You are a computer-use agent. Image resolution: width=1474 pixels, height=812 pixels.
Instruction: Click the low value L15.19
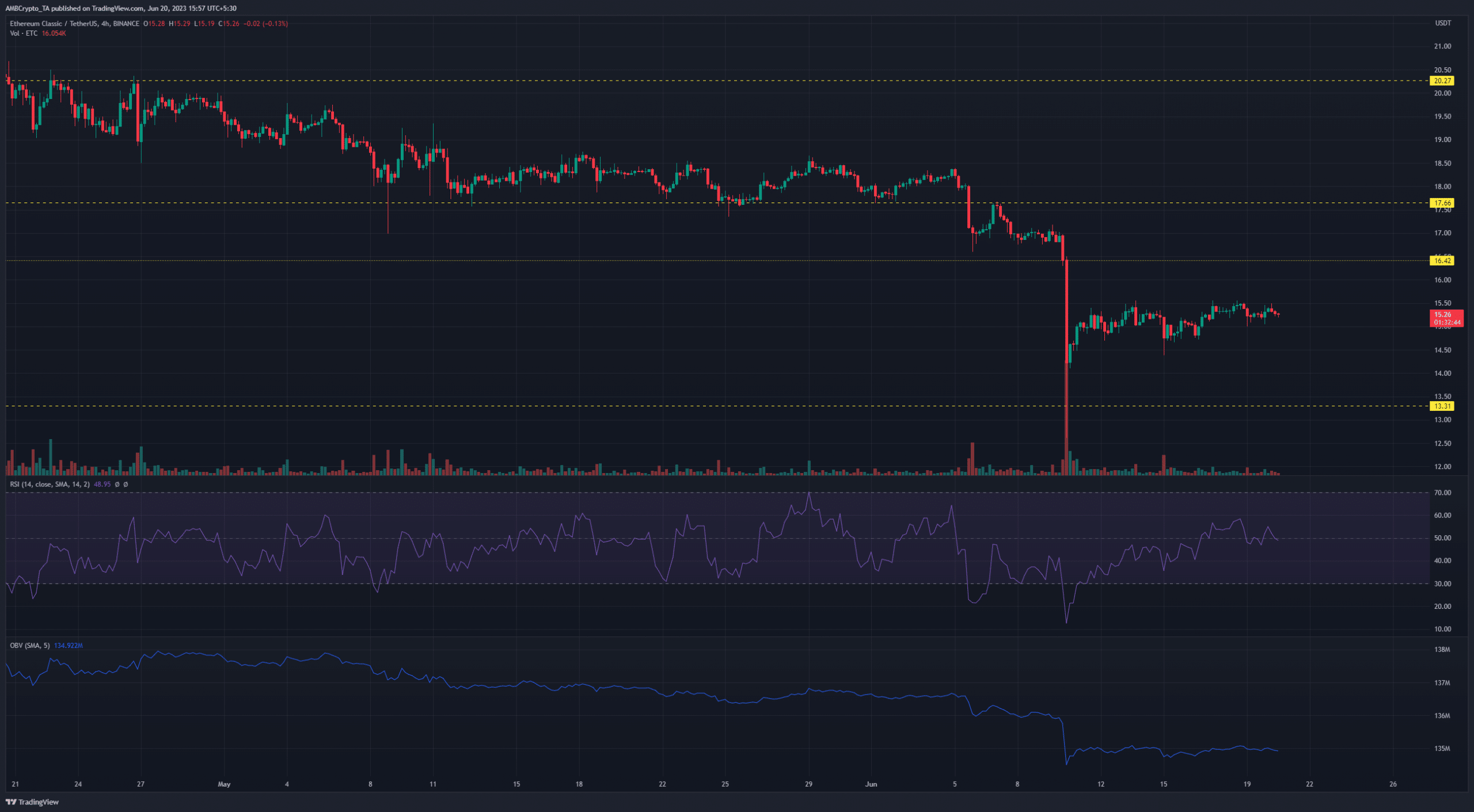pyautogui.click(x=204, y=24)
